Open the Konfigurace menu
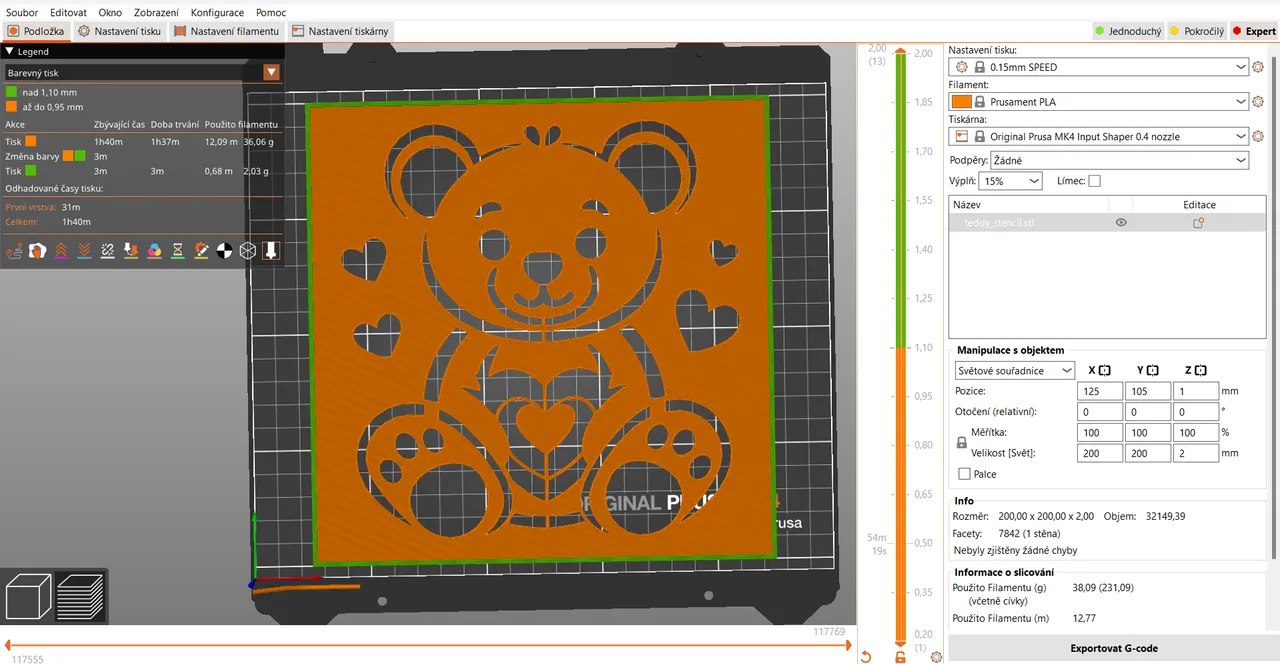1280x664 pixels. [217, 12]
